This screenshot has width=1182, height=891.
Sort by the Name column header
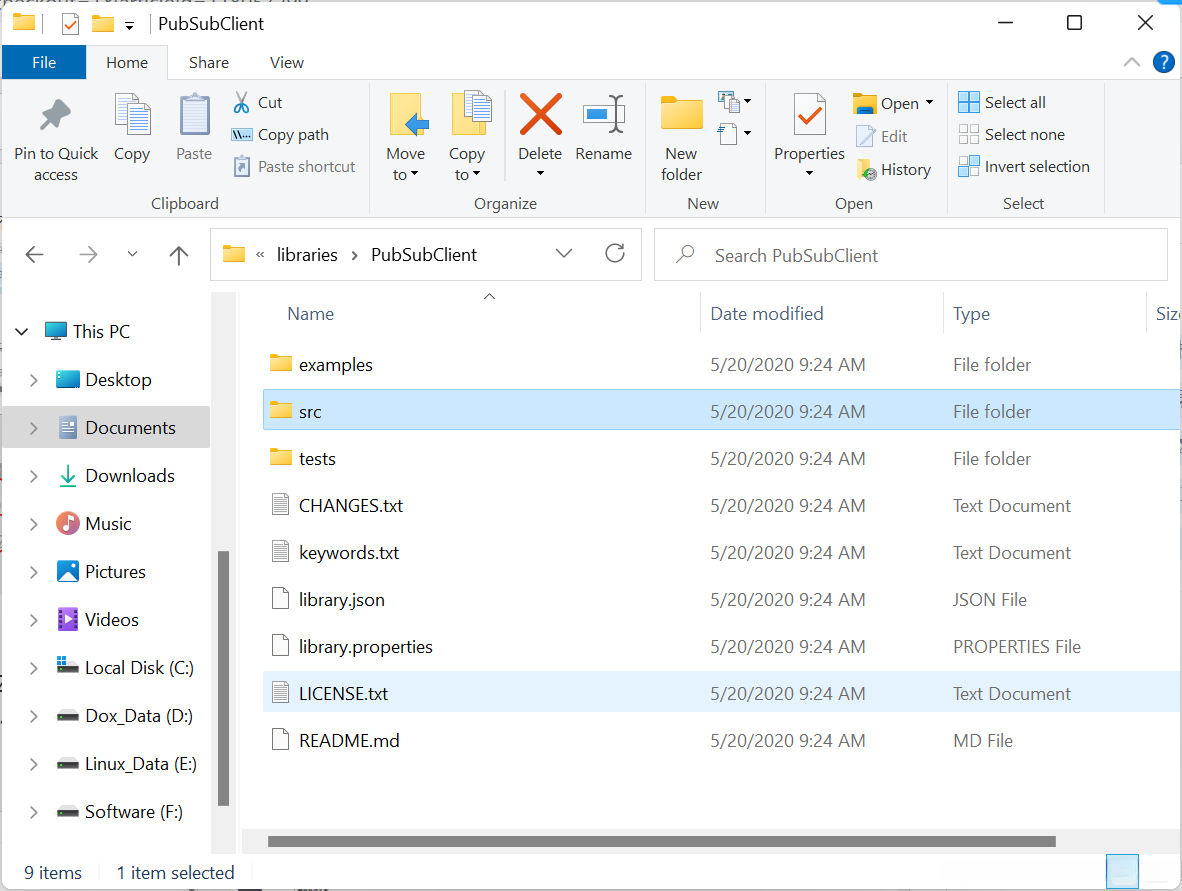(311, 314)
